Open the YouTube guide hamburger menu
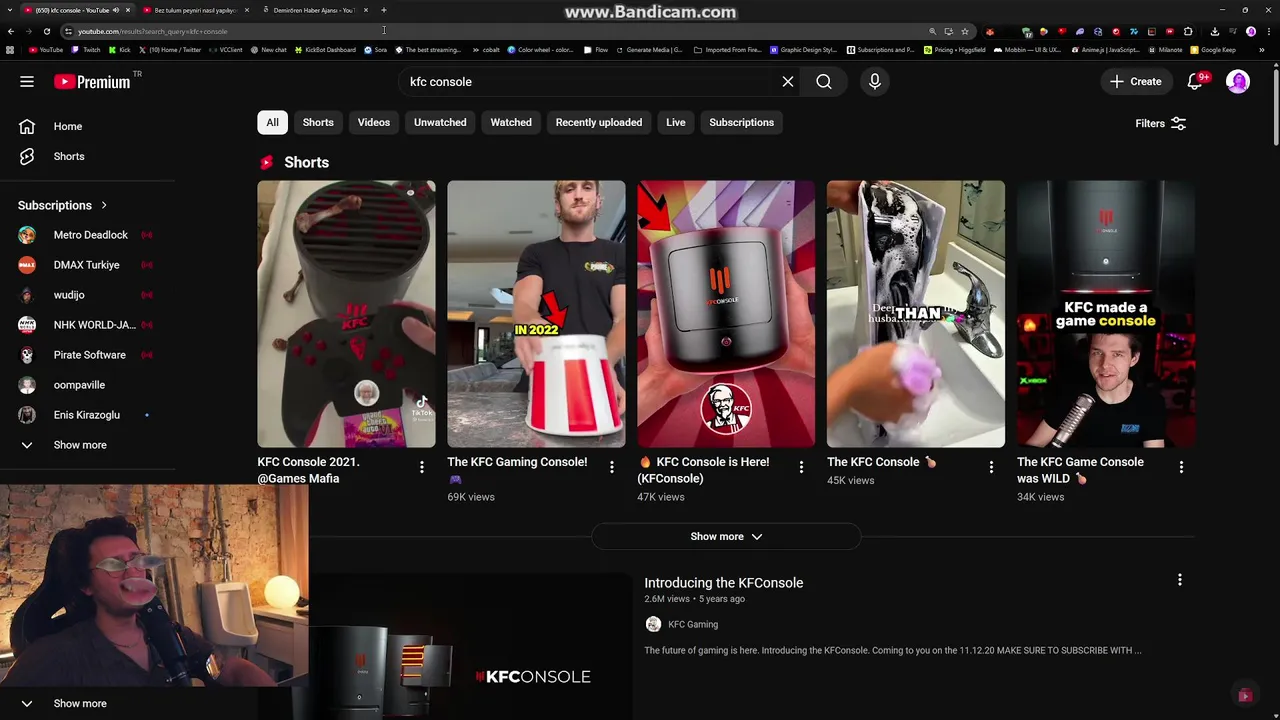This screenshot has height=720, width=1280. [x=27, y=82]
